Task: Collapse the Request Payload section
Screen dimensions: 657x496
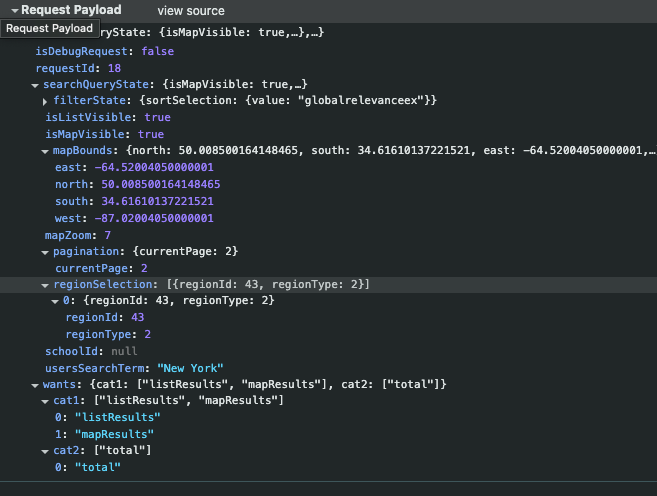Action: pos(15,10)
